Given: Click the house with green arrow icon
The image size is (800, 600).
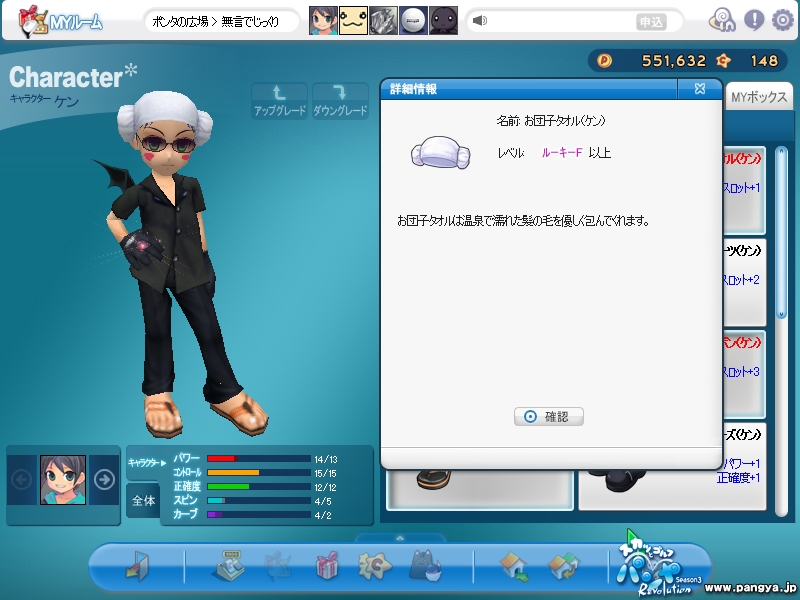Looking at the screenshot, I should pyautogui.click(x=514, y=566).
